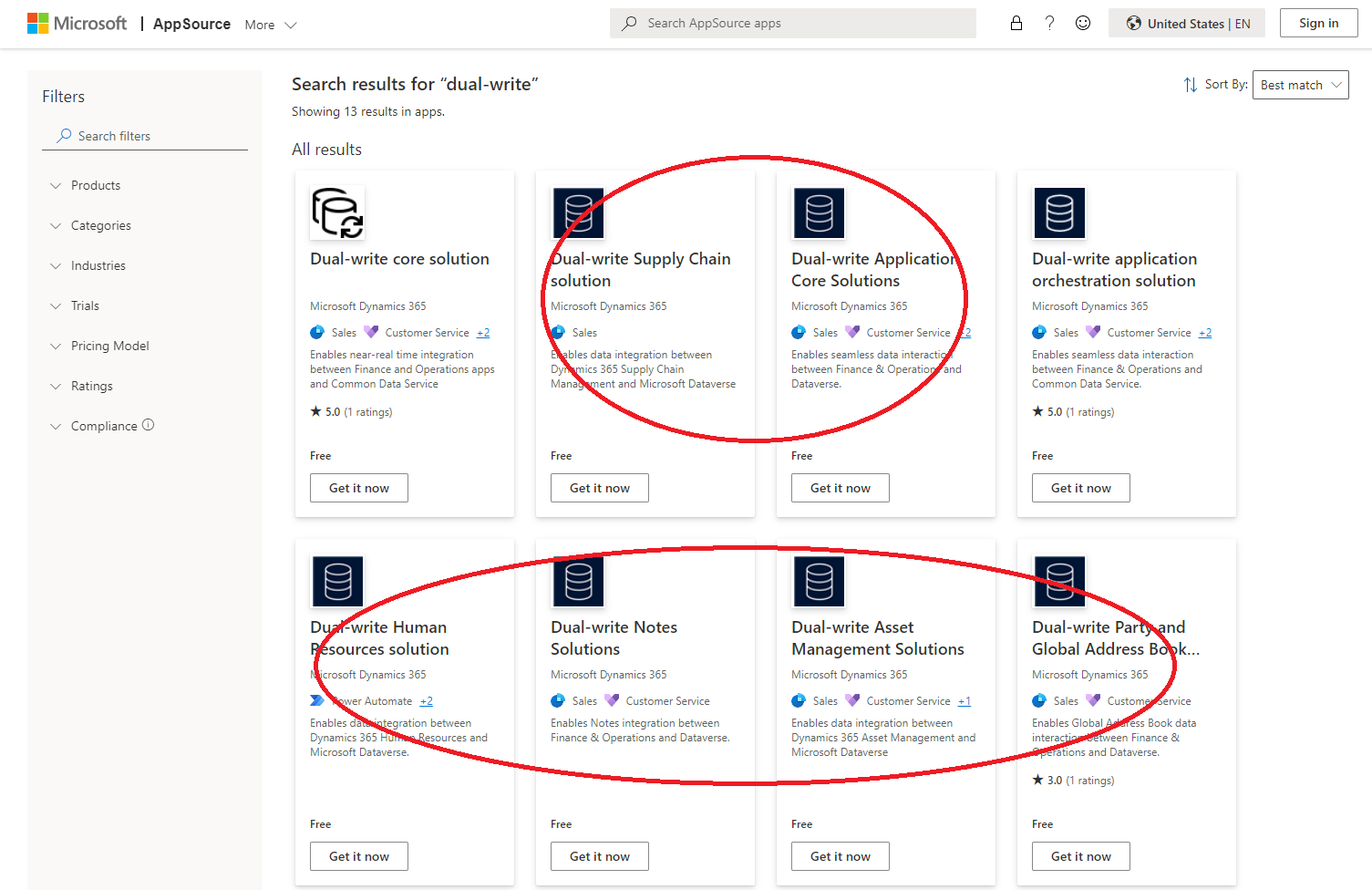Get it now for Dual-write Application Core Solutions
The width and height of the screenshot is (1372, 890).
click(841, 488)
